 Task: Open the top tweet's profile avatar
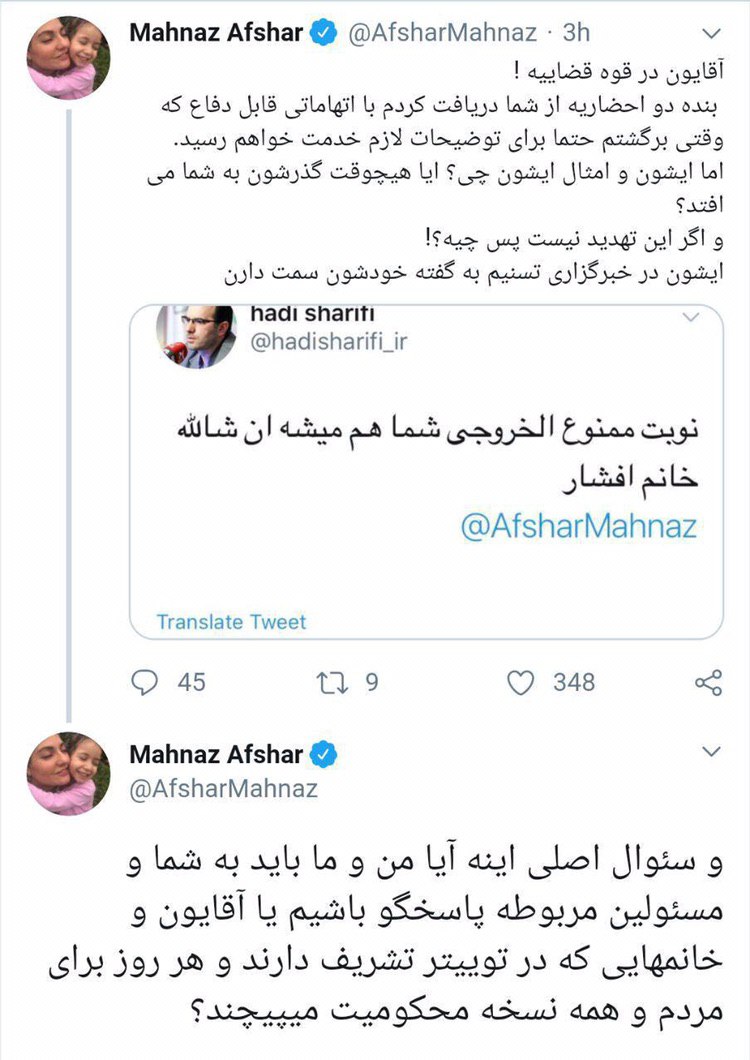click(68, 57)
